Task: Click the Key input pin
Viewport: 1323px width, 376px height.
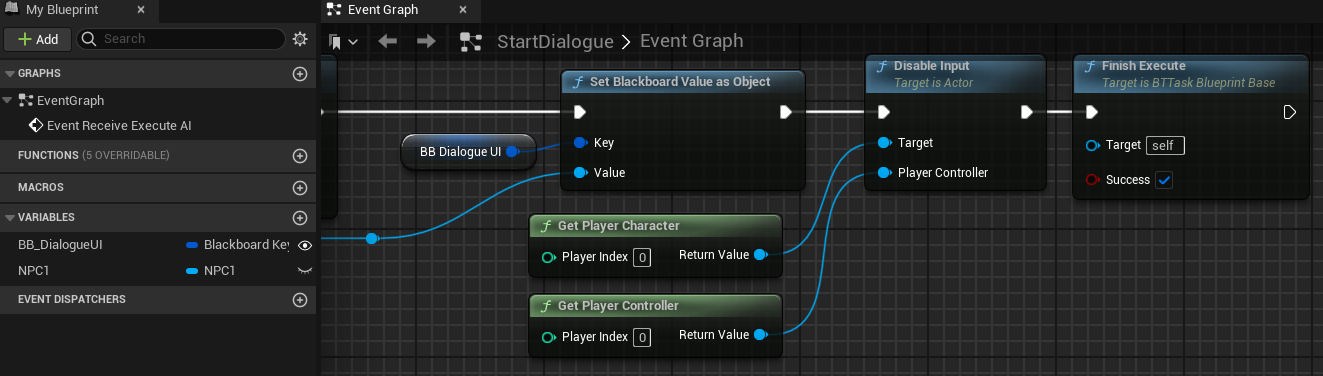Action: [x=580, y=143]
